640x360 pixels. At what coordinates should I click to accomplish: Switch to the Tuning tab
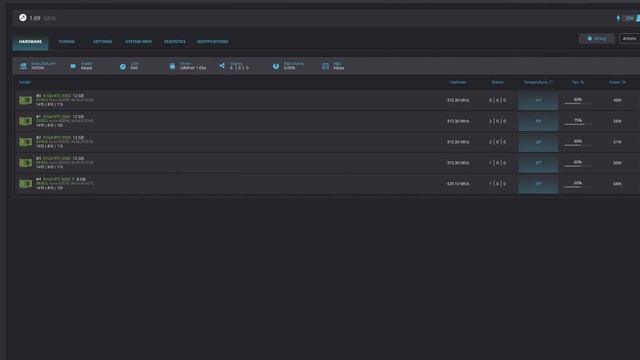tap(66, 42)
